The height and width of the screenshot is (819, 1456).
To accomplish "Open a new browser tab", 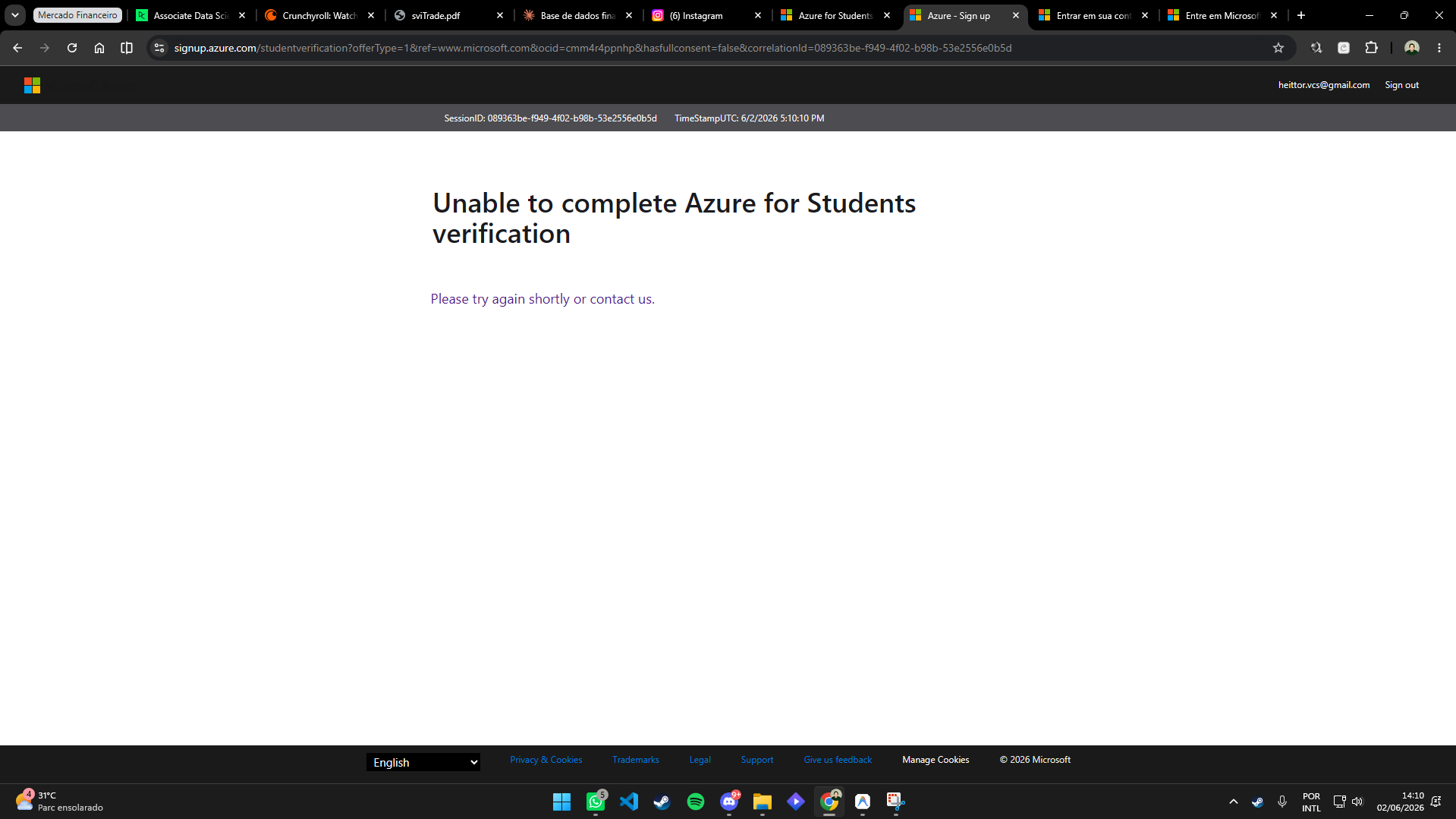I will point(1301,15).
